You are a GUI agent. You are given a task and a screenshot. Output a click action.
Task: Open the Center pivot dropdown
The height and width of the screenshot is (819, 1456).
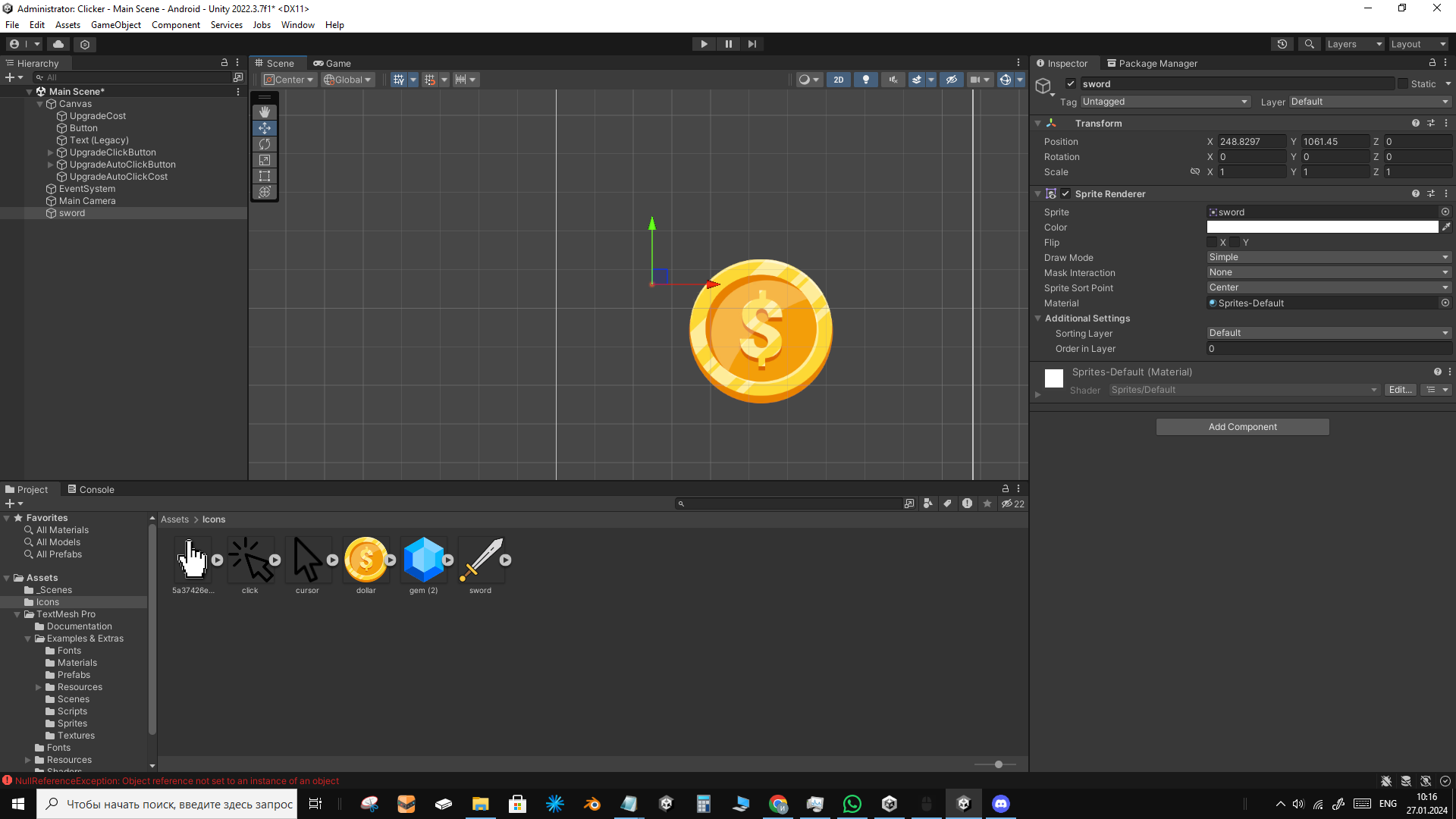coord(289,80)
